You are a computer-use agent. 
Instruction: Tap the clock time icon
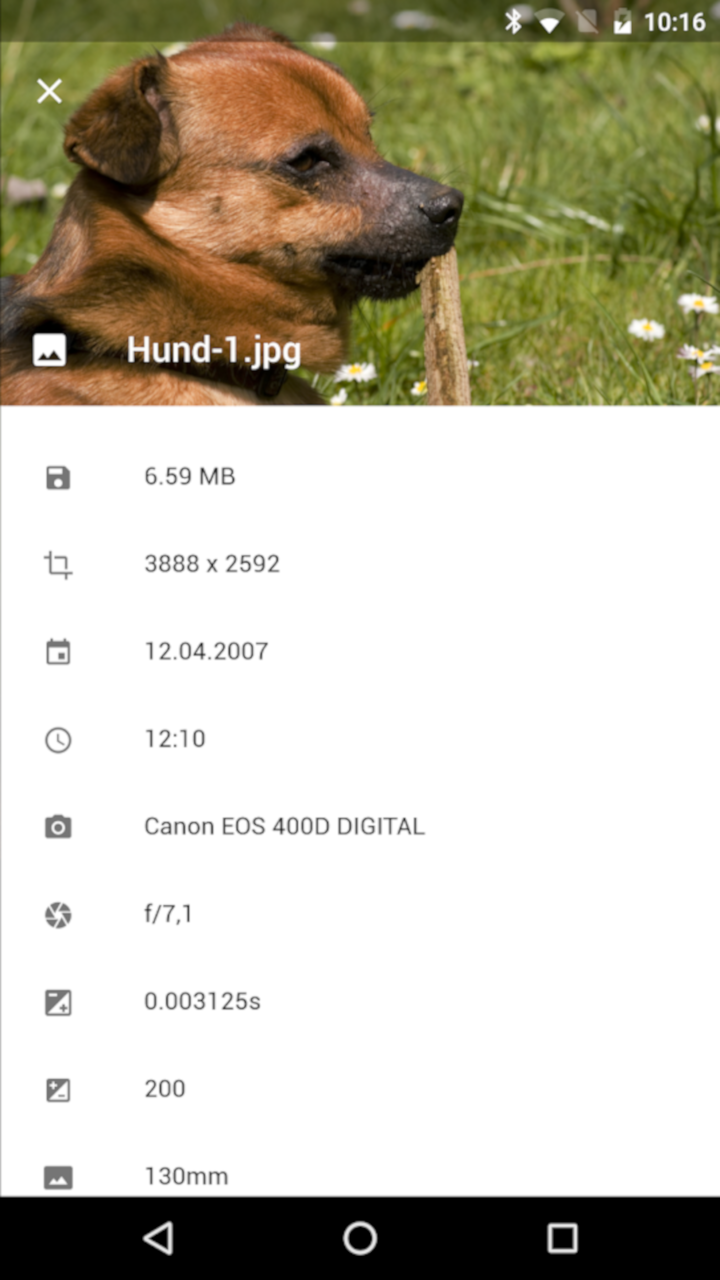[58, 740]
